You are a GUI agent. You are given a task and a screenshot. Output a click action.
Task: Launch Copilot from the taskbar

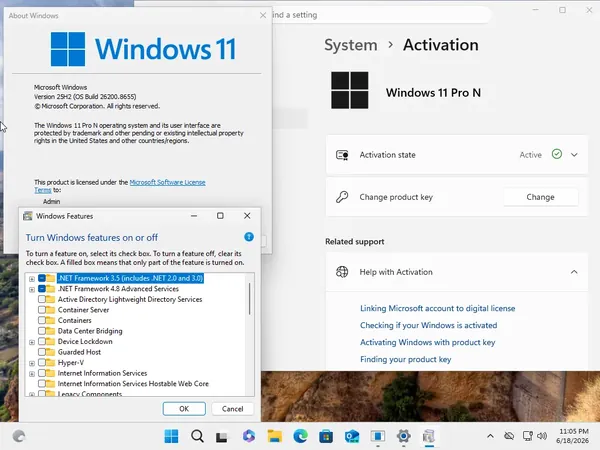click(249, 436)
